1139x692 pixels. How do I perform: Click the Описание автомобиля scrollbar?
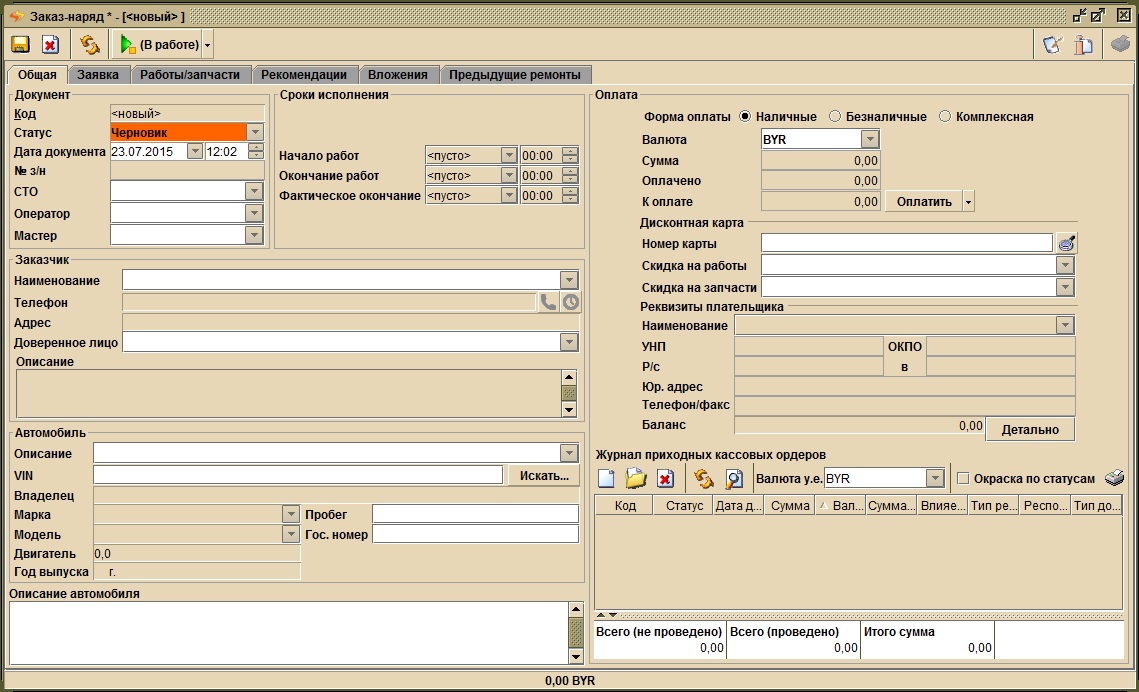(576, 632)
